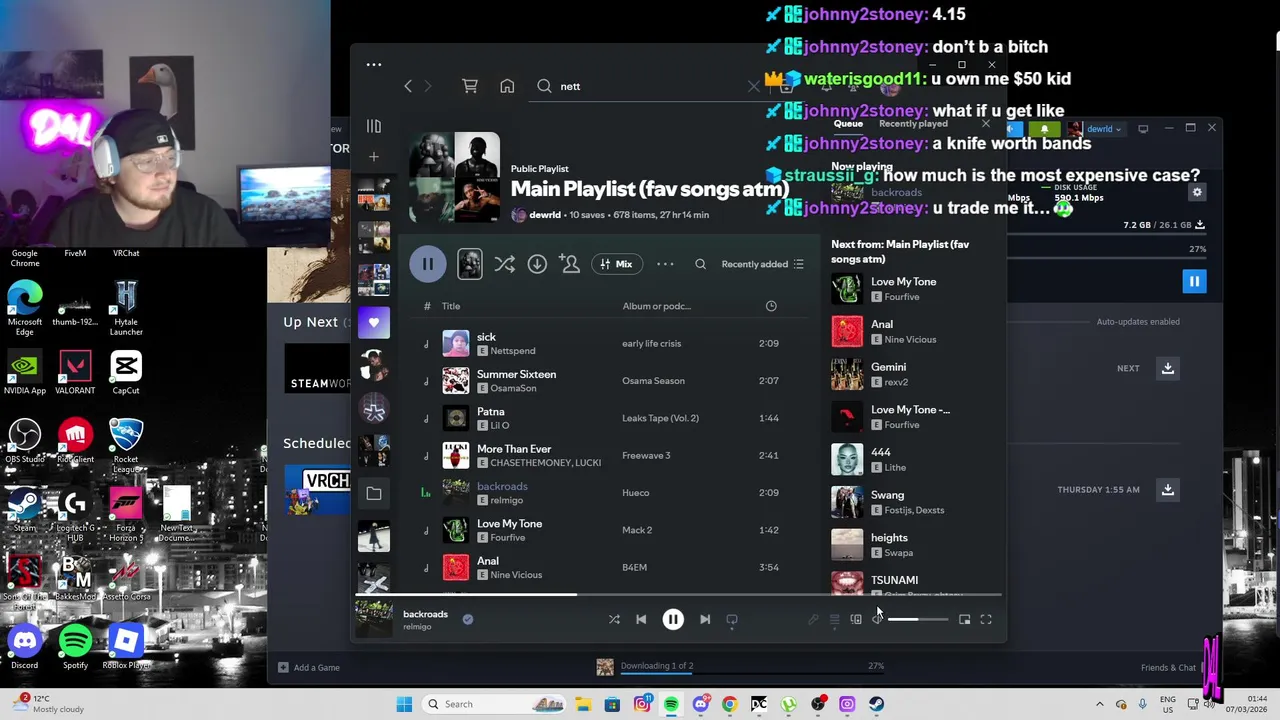Open Liked Songs in the sidebar
Viewport: 1280px width, 720px height.
[x=374, y=322]
